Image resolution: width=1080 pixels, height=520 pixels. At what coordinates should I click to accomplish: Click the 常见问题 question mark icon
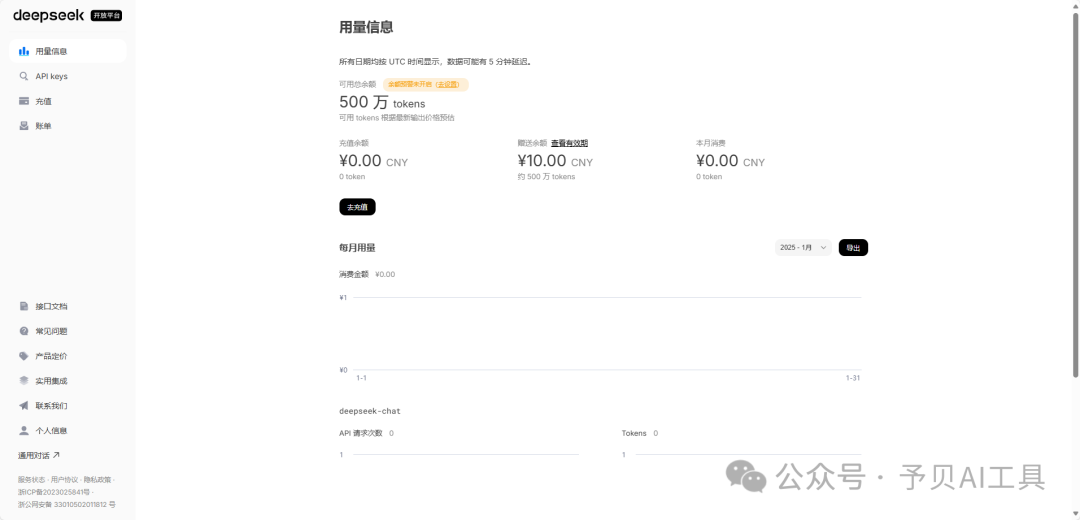(24, 331)
